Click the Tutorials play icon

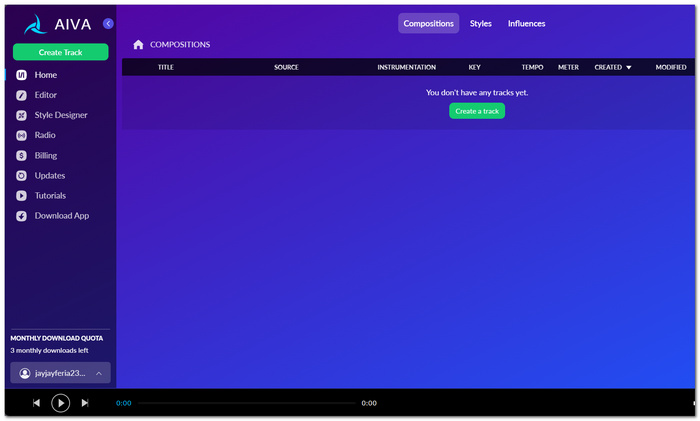point(21,196)
